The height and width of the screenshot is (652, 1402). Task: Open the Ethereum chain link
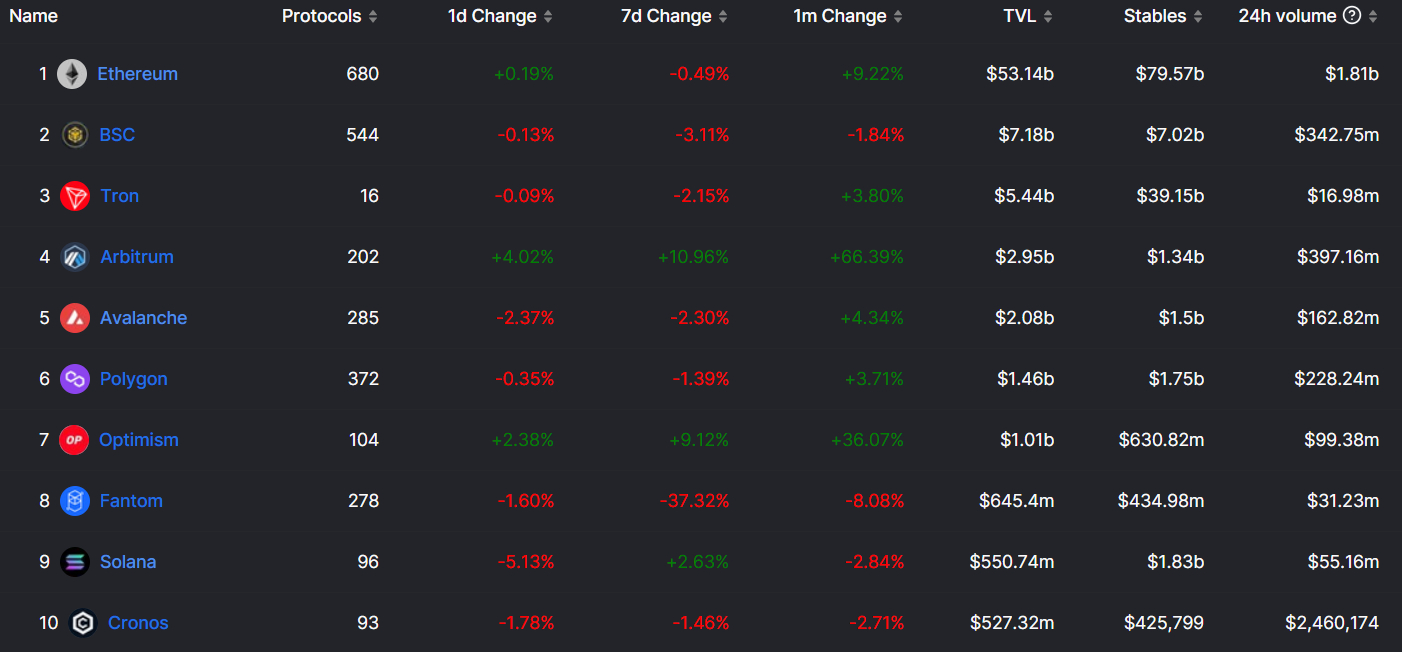(x=137, y=74)
